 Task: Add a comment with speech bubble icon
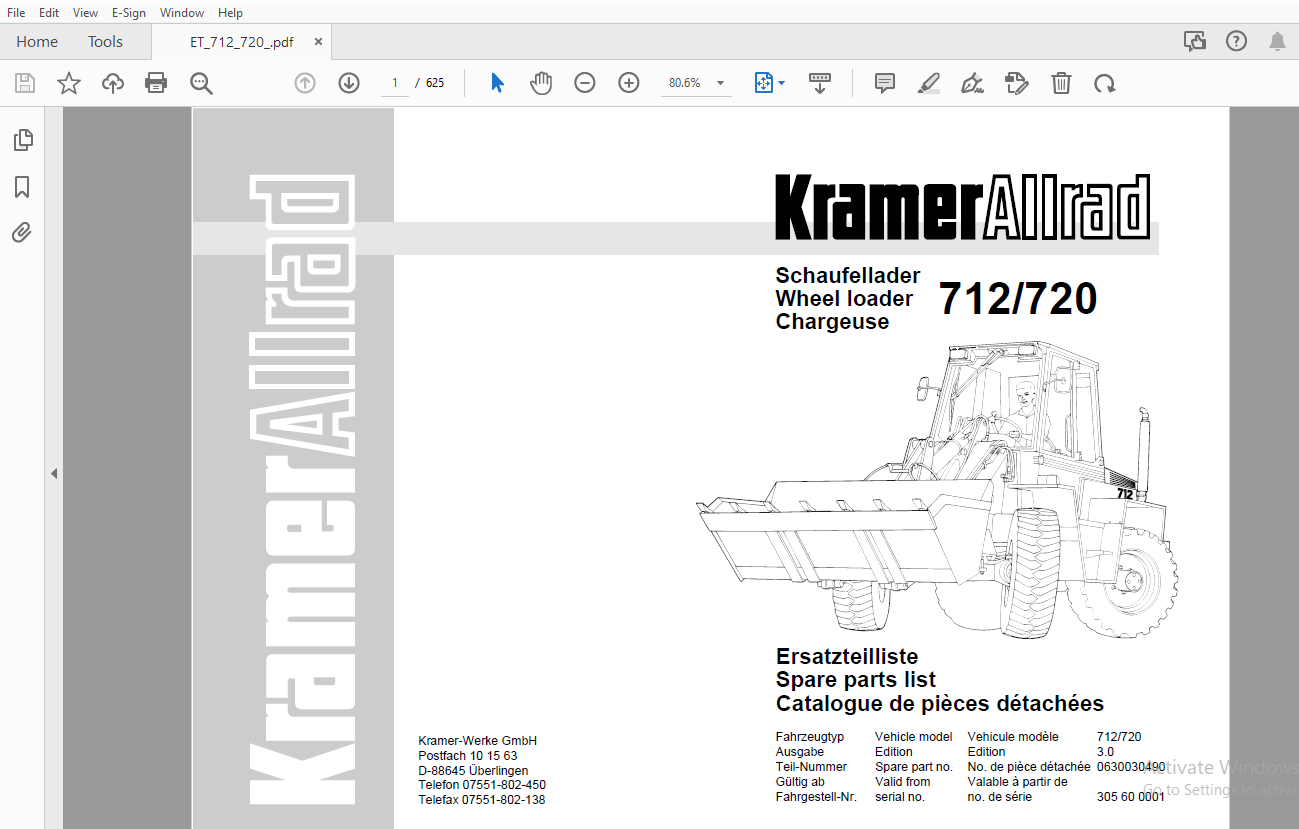(885, 83)
